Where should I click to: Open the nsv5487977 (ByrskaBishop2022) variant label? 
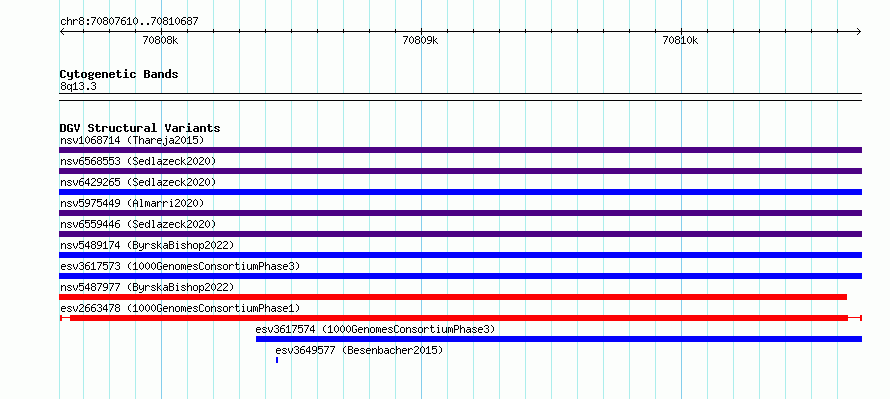pos(147,287)
